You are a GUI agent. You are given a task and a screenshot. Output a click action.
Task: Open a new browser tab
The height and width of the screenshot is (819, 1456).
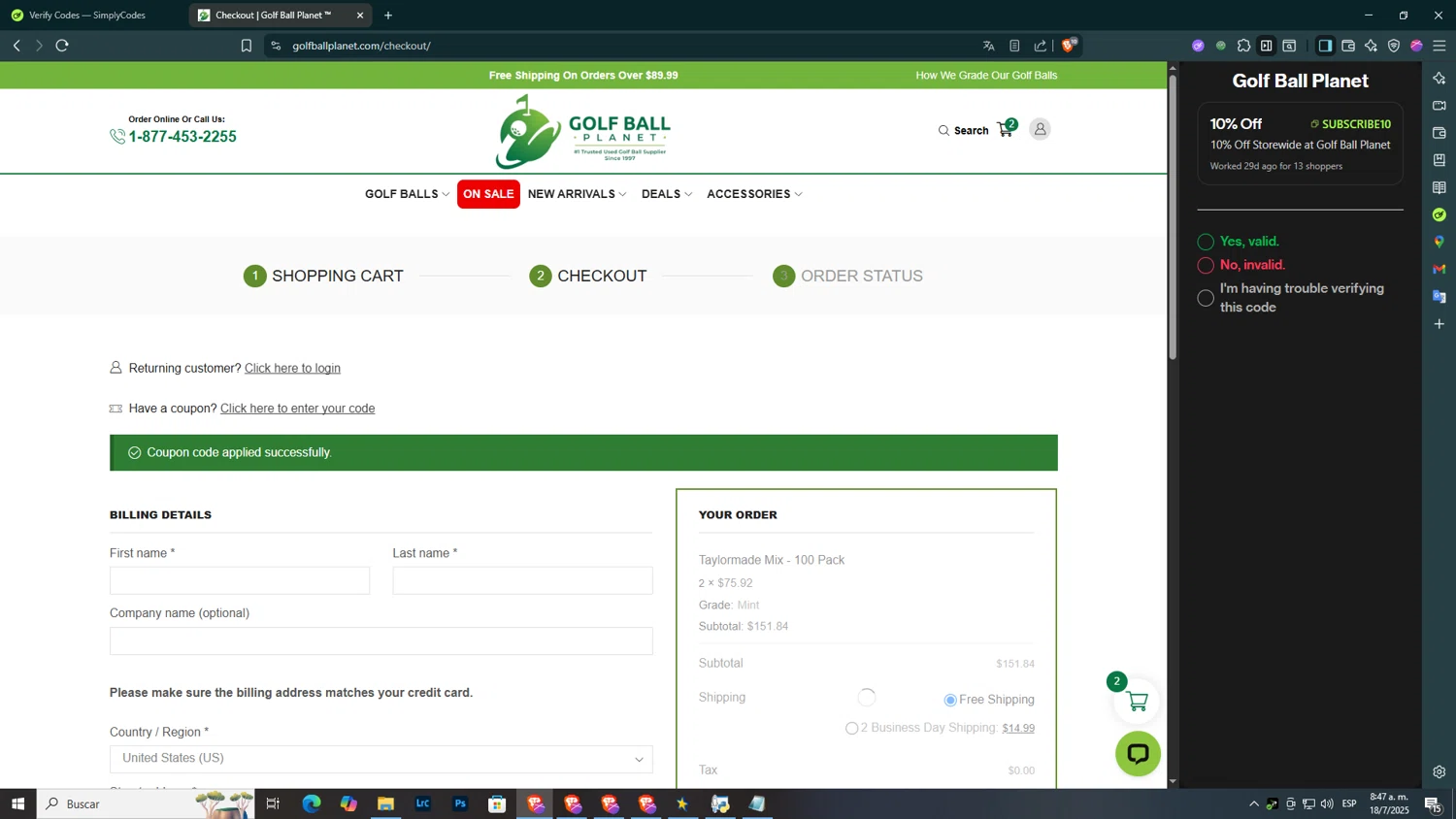(x=388, y=16)
